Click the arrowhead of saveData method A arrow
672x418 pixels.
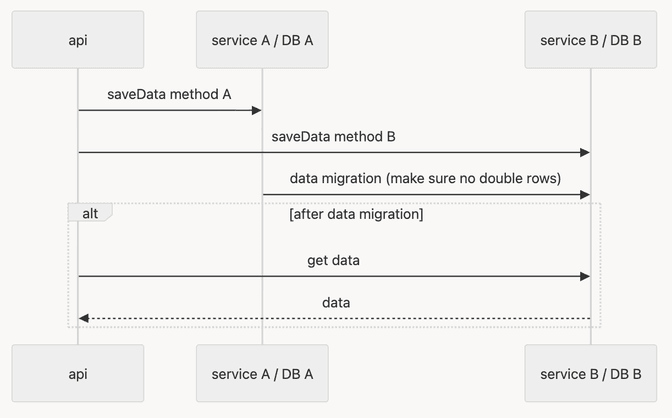pos(256,110)
